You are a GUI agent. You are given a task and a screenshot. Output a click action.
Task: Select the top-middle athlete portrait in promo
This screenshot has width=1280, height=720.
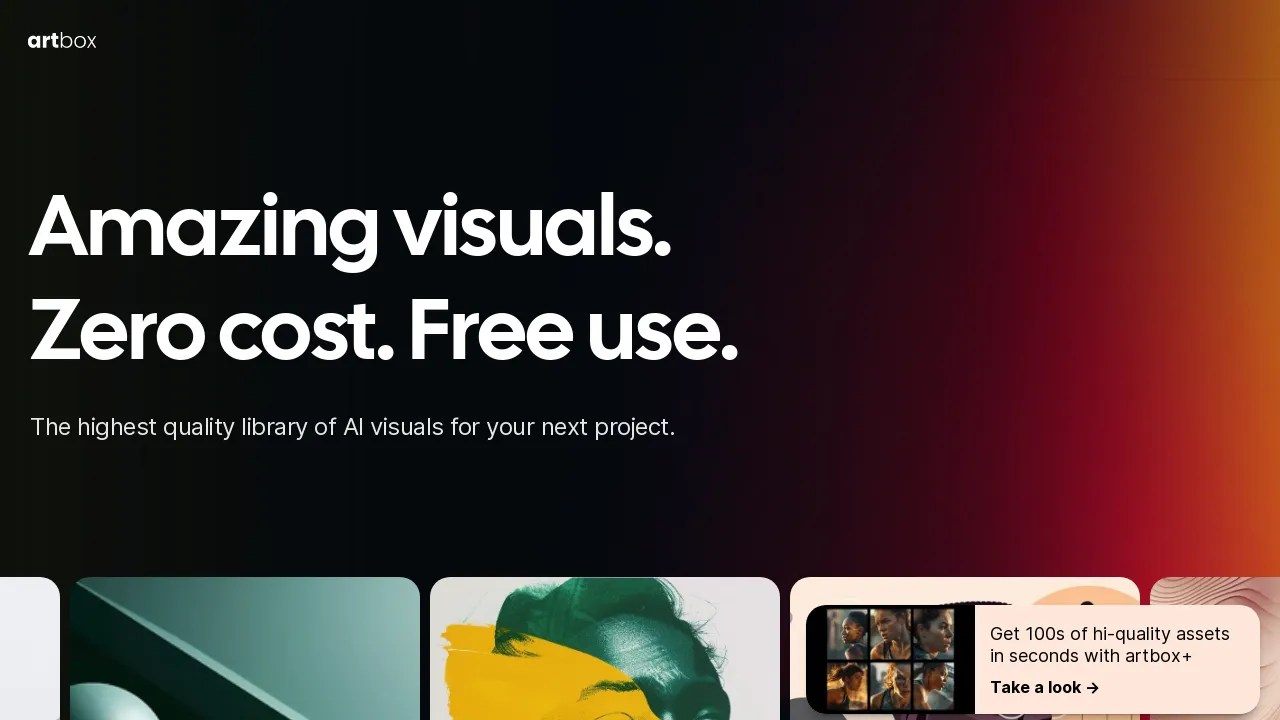tap(890, 634)
